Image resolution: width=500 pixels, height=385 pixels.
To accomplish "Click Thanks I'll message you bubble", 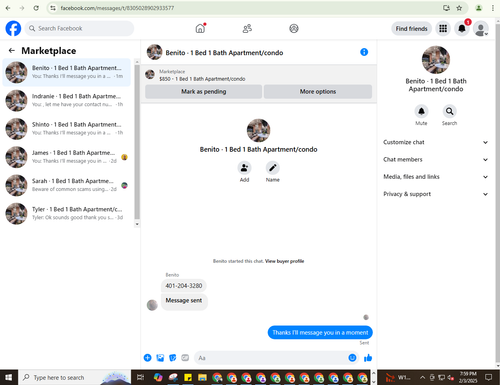I will [x=320, y=332].
